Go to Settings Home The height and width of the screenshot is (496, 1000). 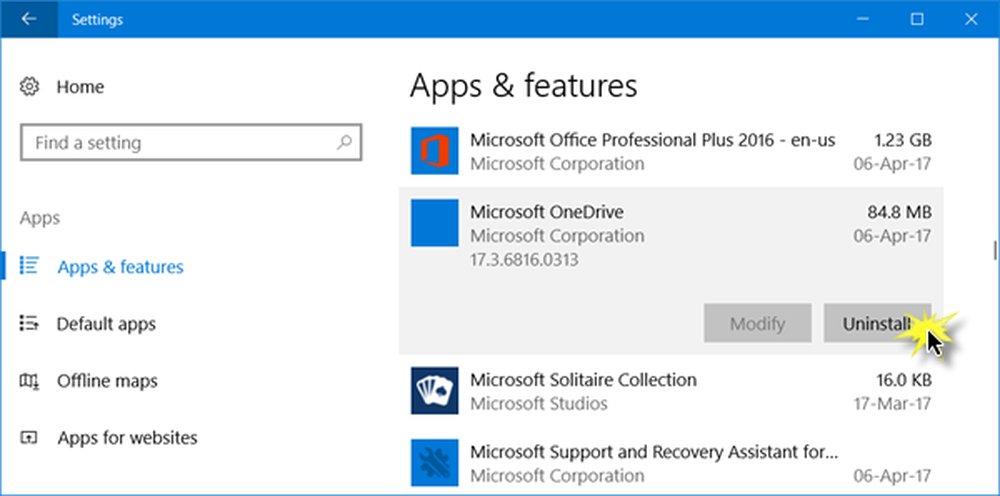[x=80, y=87]
